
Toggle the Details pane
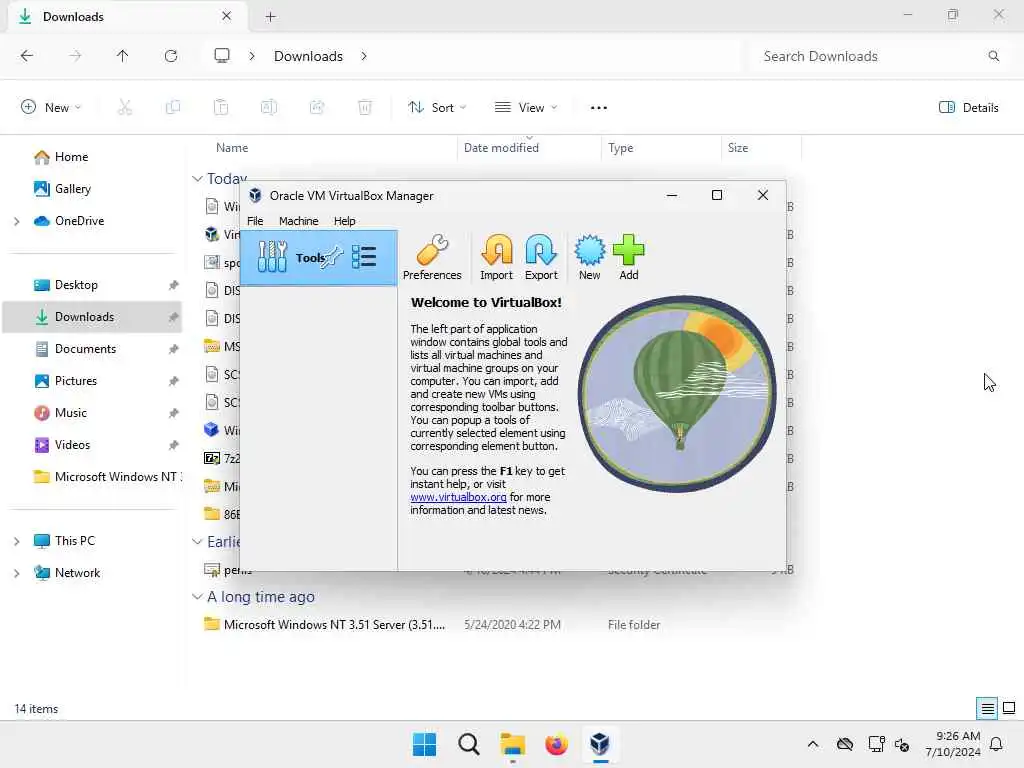(x=968, y=108)
